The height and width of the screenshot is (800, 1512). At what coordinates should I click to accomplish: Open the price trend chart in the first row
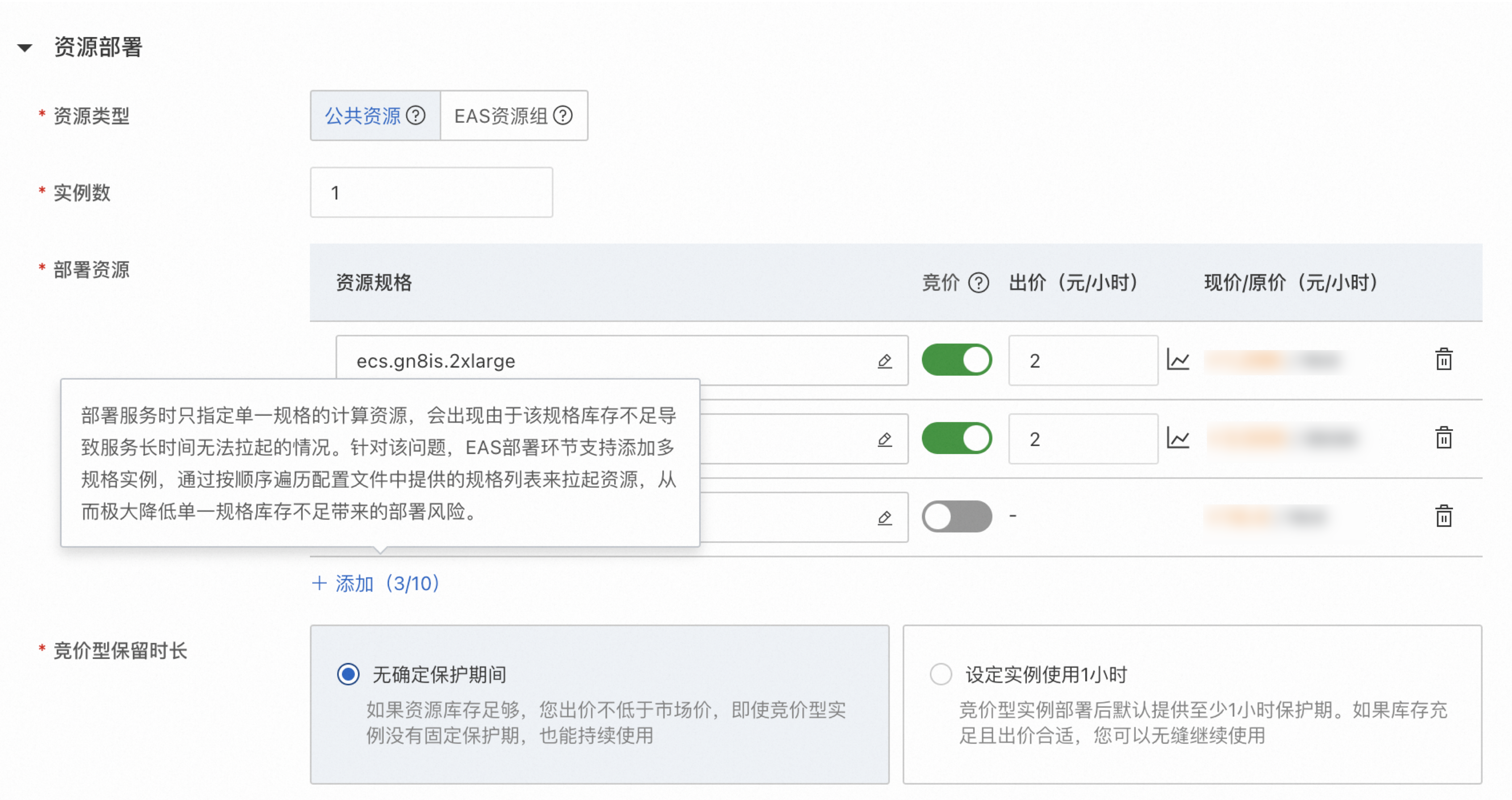pyautogui.click(x=1178, y=360)
